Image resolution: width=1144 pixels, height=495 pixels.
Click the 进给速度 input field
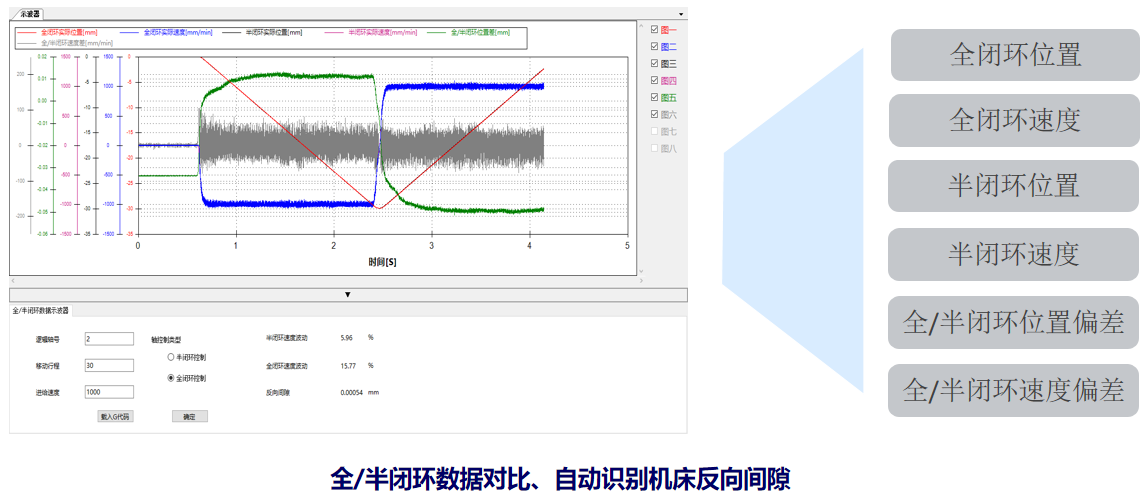coord(109,392)
